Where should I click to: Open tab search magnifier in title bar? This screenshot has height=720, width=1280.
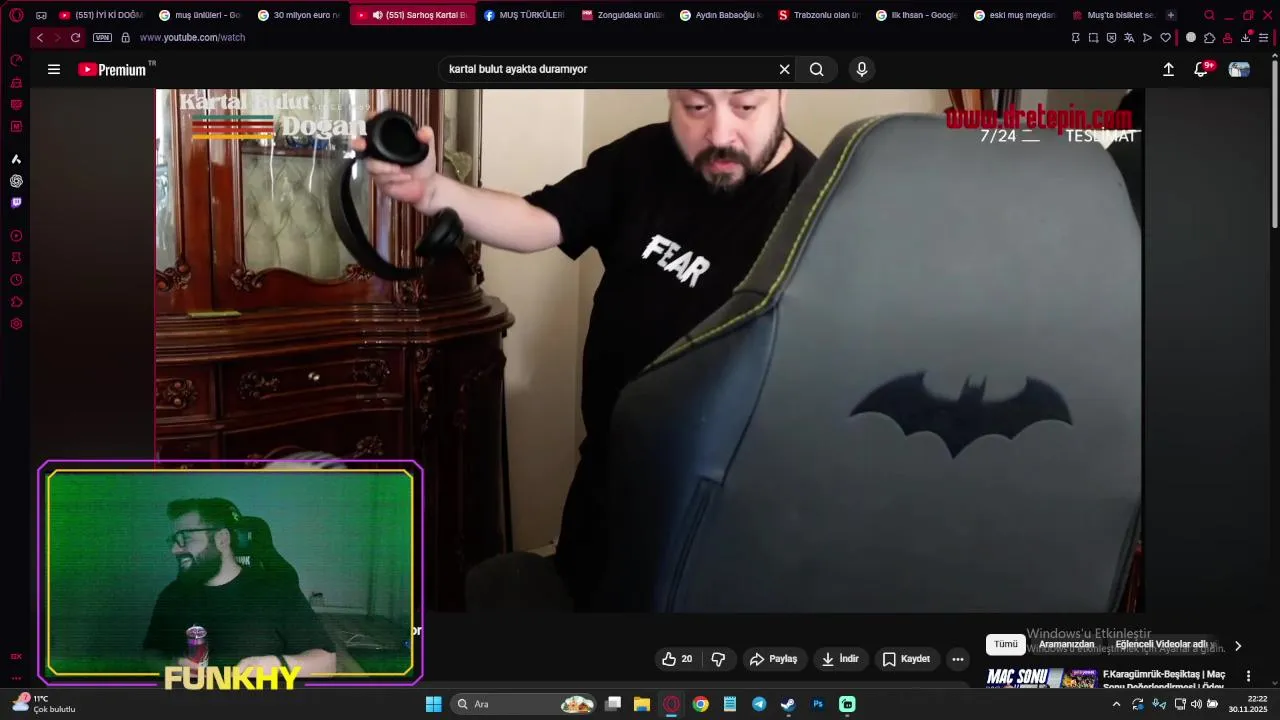click(x=1209, y=15)
